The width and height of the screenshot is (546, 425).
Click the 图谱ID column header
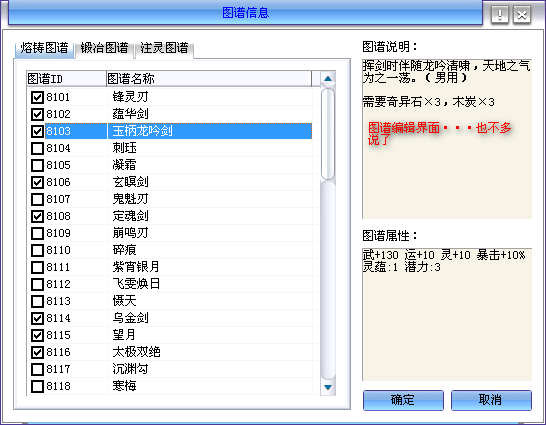(x=67, y=79)
